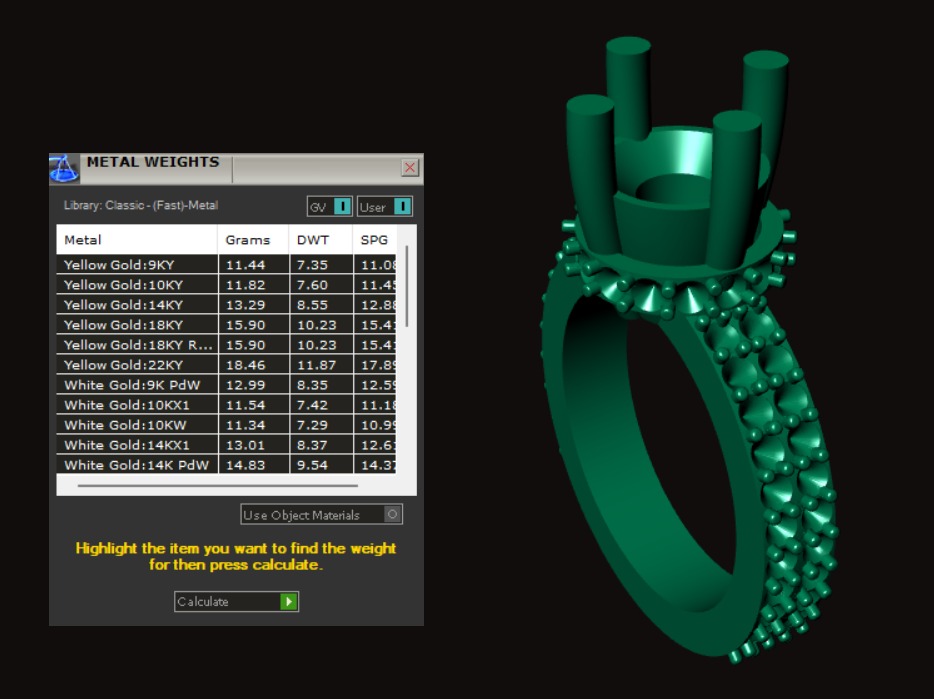Pick the Yellow Gold:18KY row
The image size is (934, 699).
pyautogui.click(x=136, y=325)
